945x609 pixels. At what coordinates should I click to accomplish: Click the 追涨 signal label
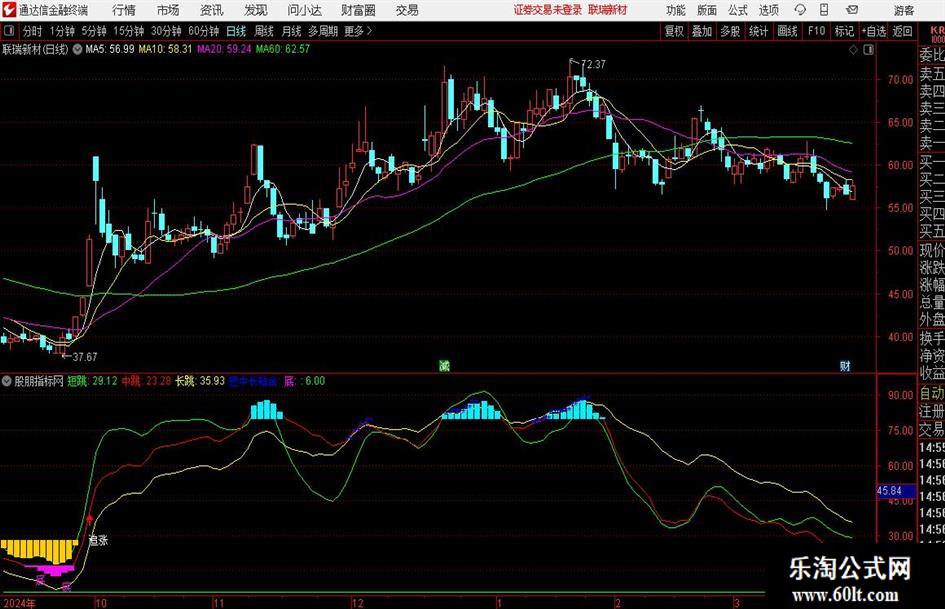[98, 540]
